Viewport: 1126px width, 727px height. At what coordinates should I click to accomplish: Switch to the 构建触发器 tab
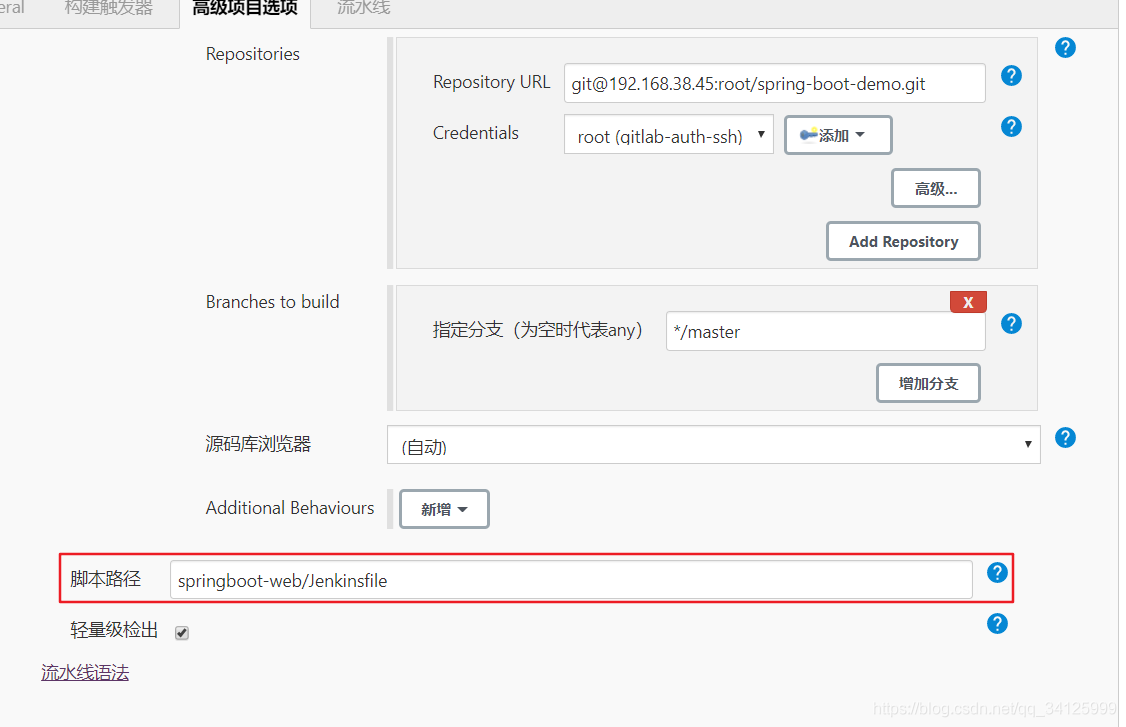coord(108,9)
